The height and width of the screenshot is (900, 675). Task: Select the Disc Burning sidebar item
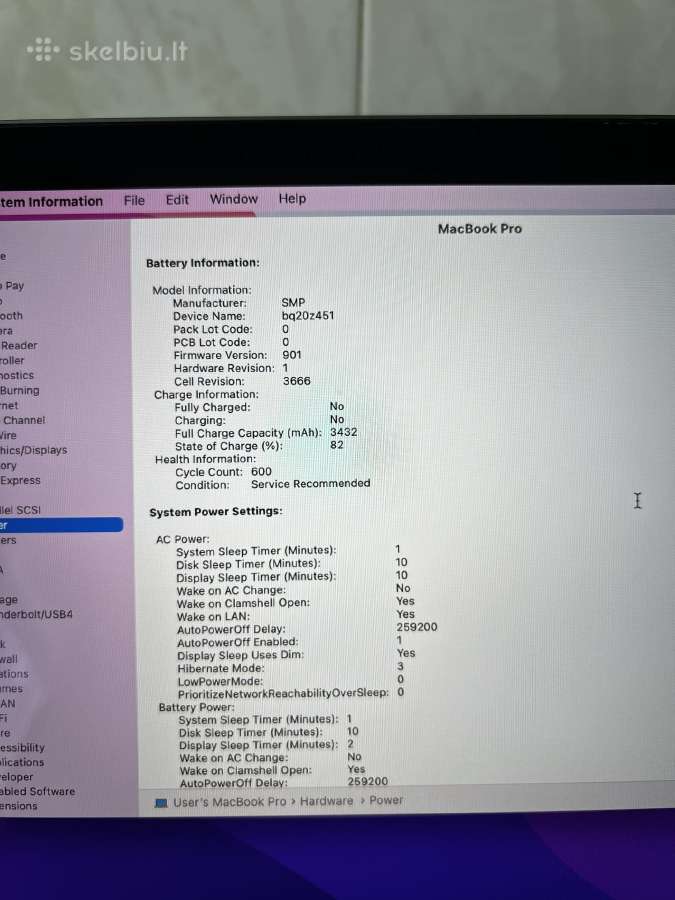[20, 390]
